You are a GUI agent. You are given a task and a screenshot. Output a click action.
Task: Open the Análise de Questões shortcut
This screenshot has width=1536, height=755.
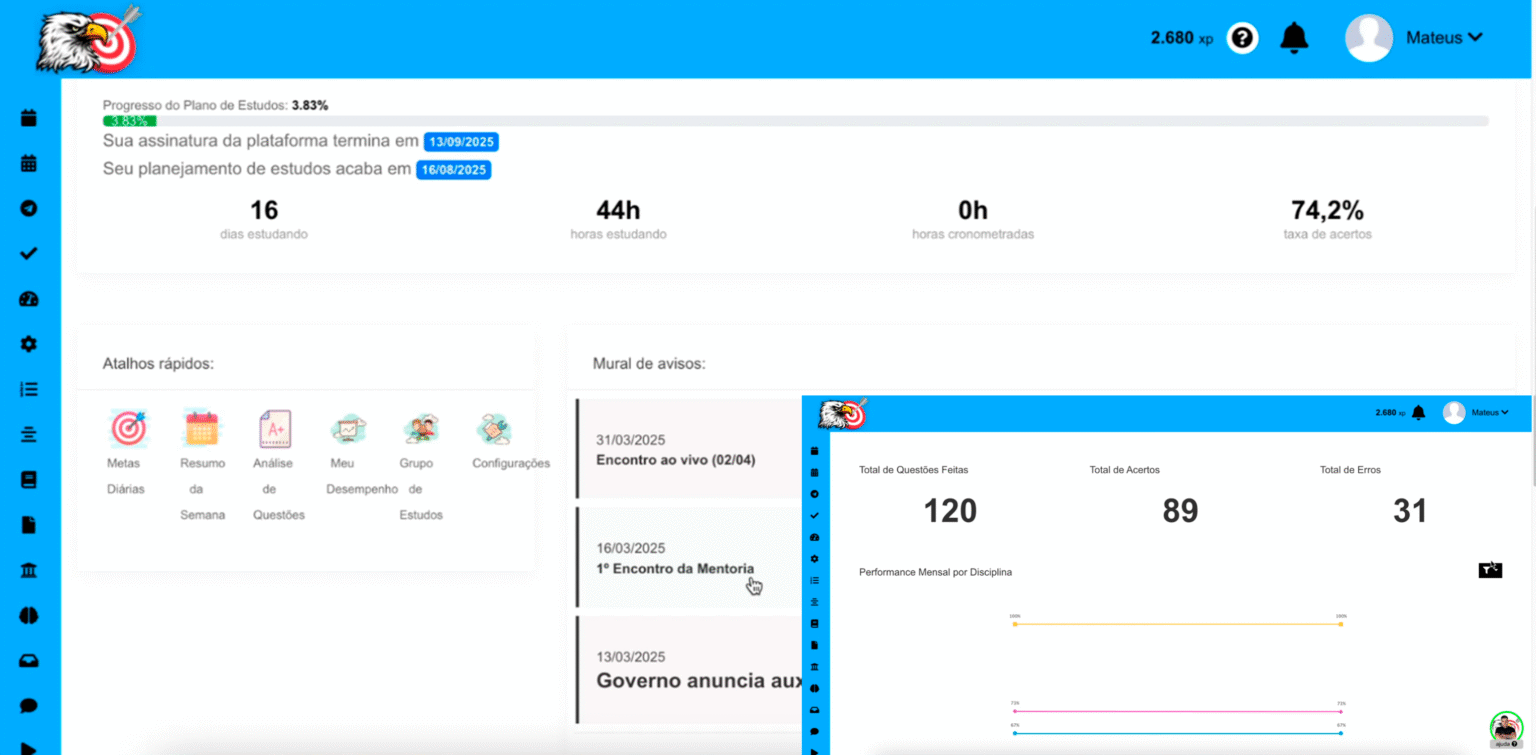pyautogui.click(x=275, y=429)
